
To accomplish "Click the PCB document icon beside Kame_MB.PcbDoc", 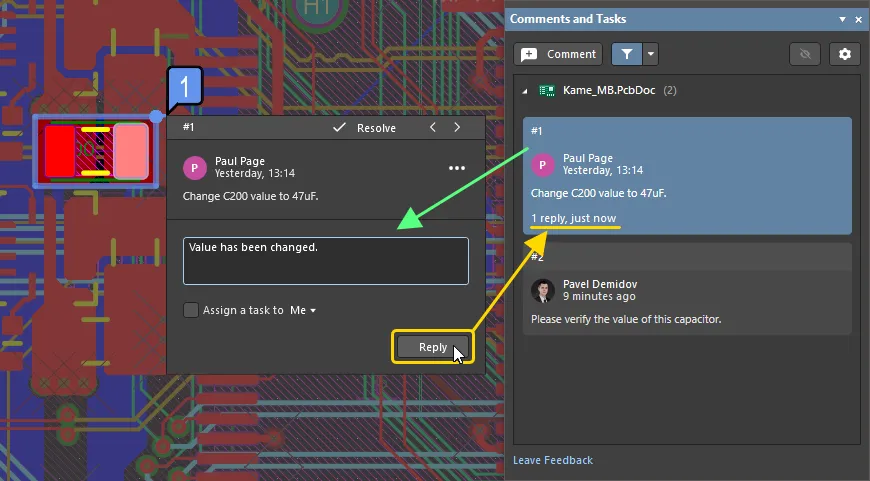I will tap(547, 90).
